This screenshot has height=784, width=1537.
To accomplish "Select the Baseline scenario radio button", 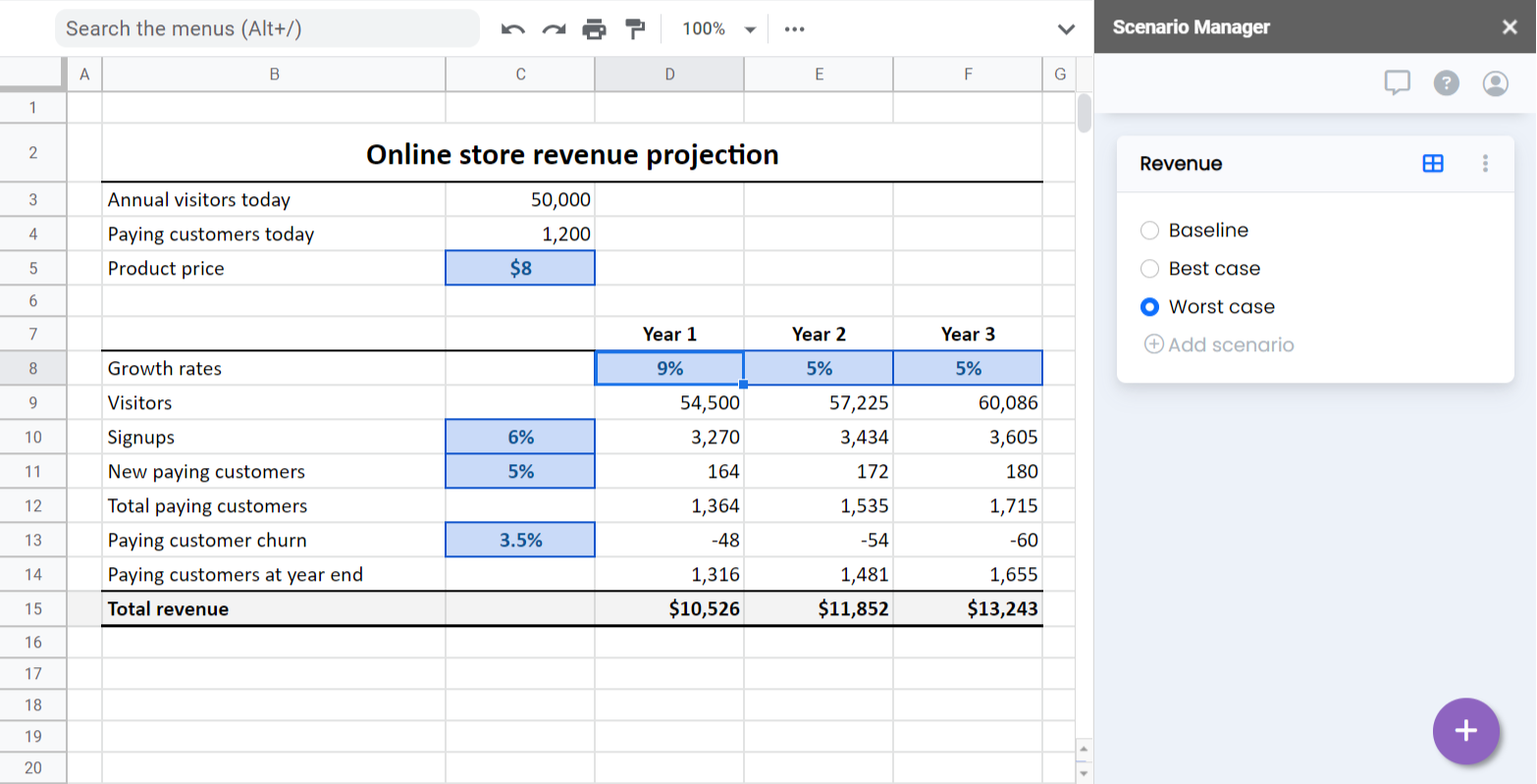I will [x=1150, y=231].
